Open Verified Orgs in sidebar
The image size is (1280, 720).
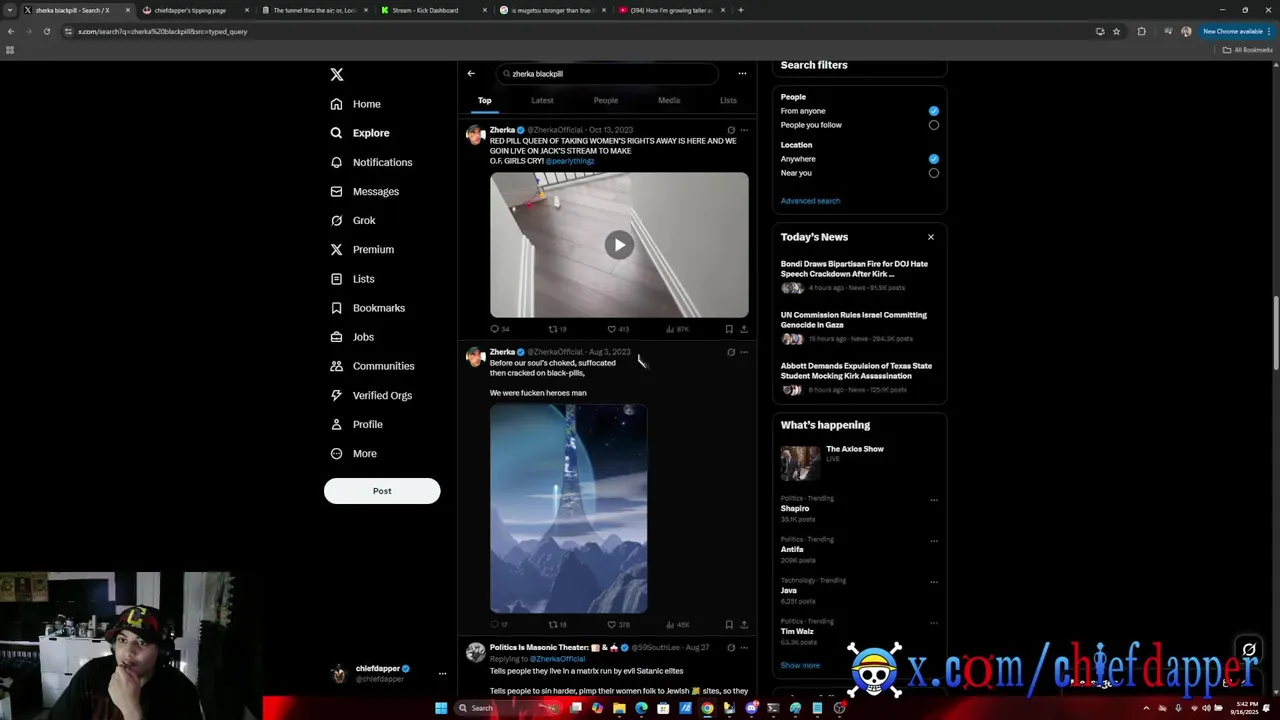point(371,395)
